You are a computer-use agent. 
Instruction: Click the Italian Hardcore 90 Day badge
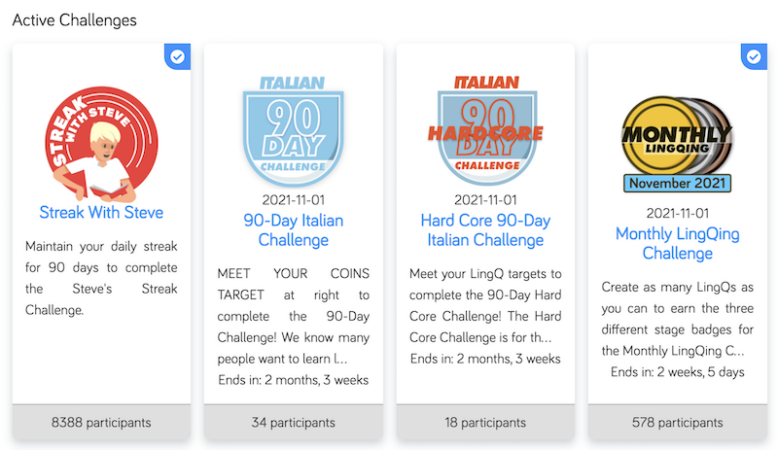click(485, 130)
